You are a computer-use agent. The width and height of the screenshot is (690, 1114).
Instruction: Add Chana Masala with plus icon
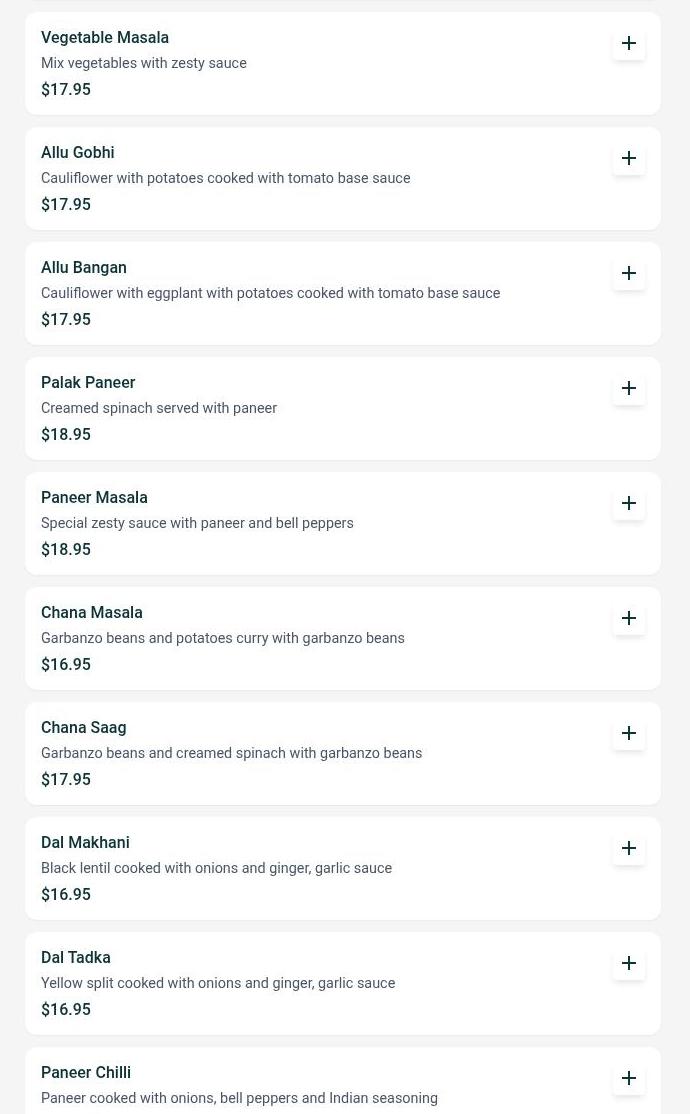pos(628,619)
